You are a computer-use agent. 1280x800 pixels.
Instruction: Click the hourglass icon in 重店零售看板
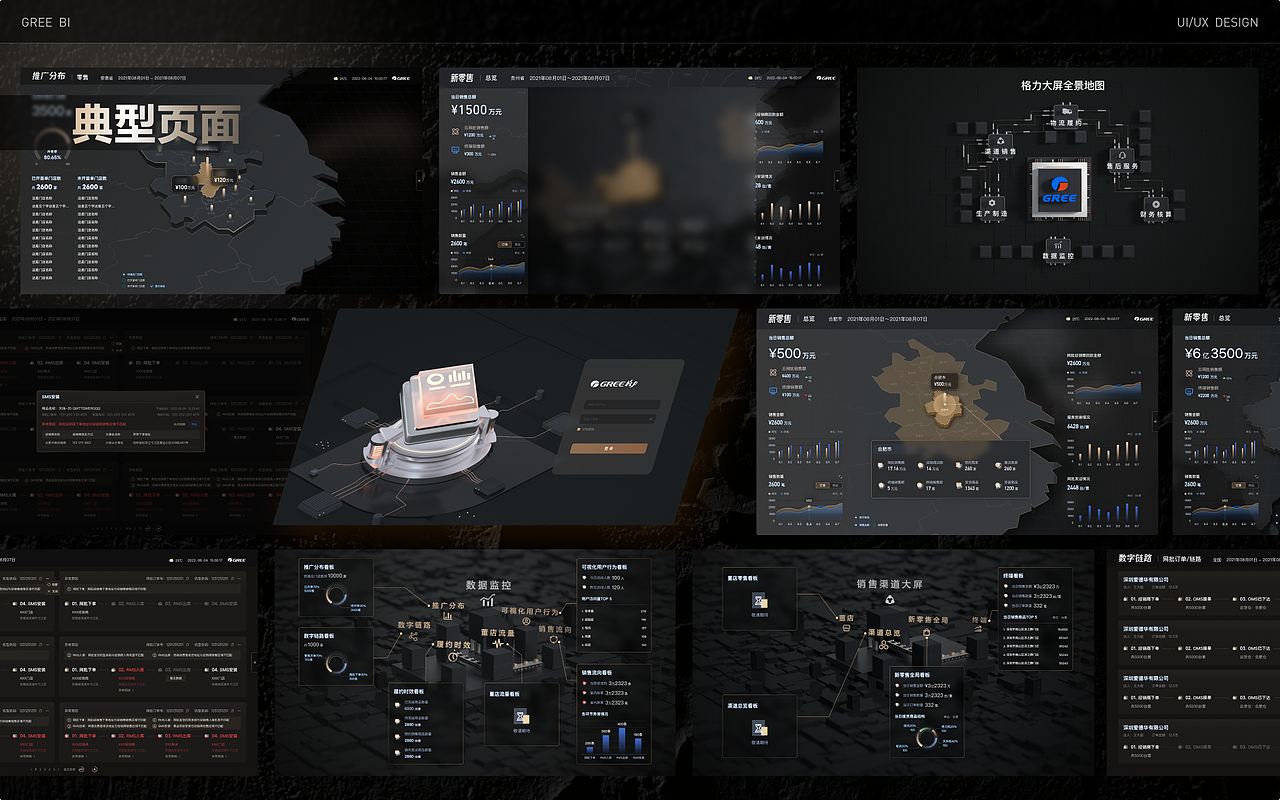[x=760, y=600]
